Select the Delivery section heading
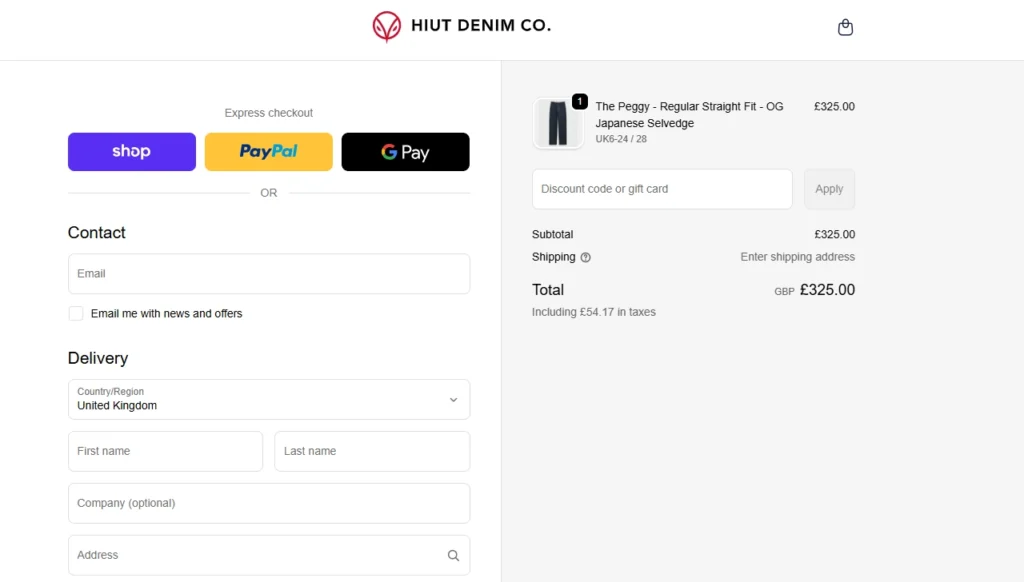The image size is (1024, 582). point(98,358)
